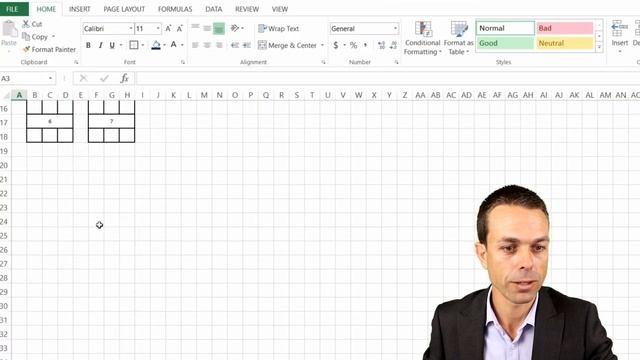
Task: Apply cell borders with the borders icon
Action: [133, 45]
